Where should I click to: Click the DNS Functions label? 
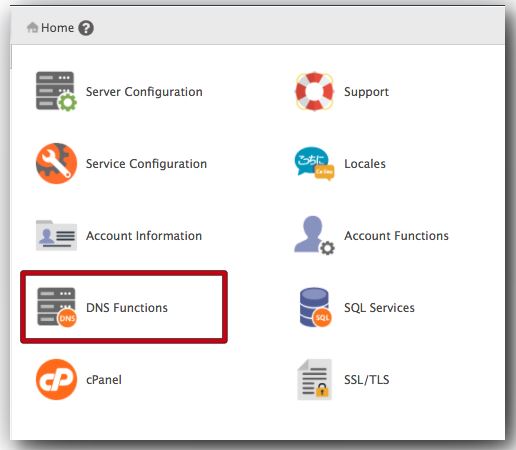pyautogui.click(x=127, y=308)
